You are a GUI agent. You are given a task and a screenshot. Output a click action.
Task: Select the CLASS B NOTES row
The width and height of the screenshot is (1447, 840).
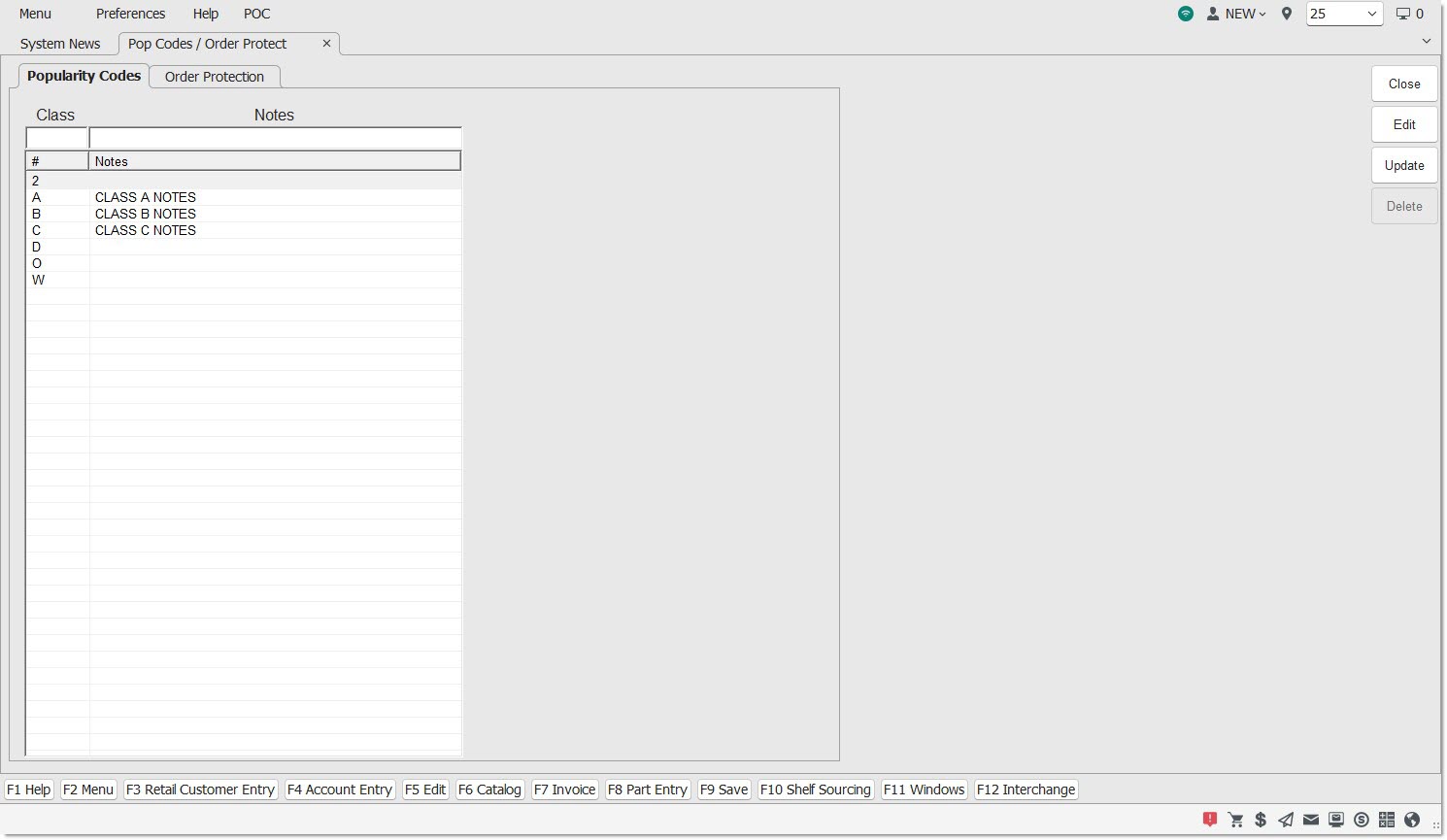pyautogui.click(x=146, y=214)
